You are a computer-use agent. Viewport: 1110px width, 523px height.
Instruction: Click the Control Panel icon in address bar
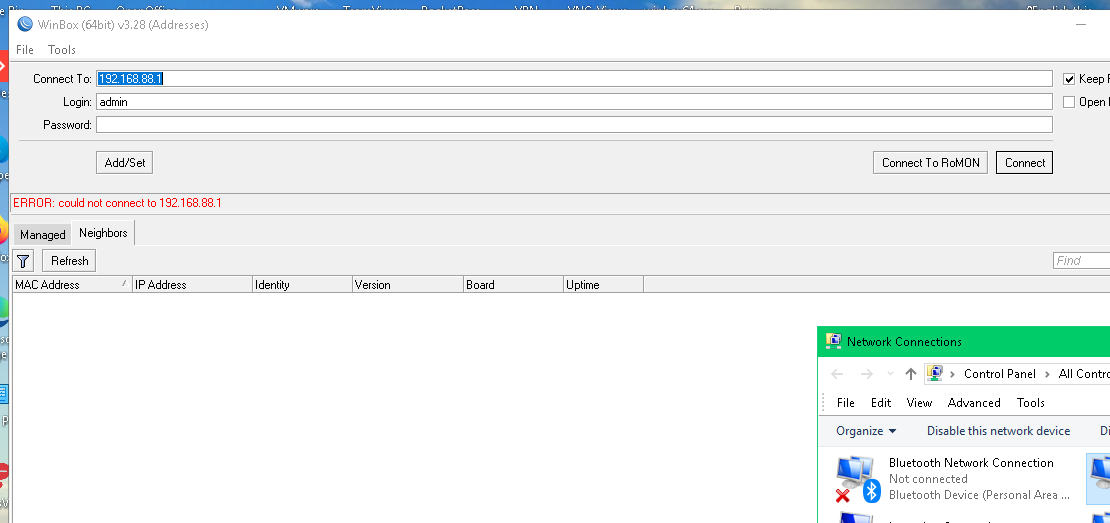coord(935,373)
